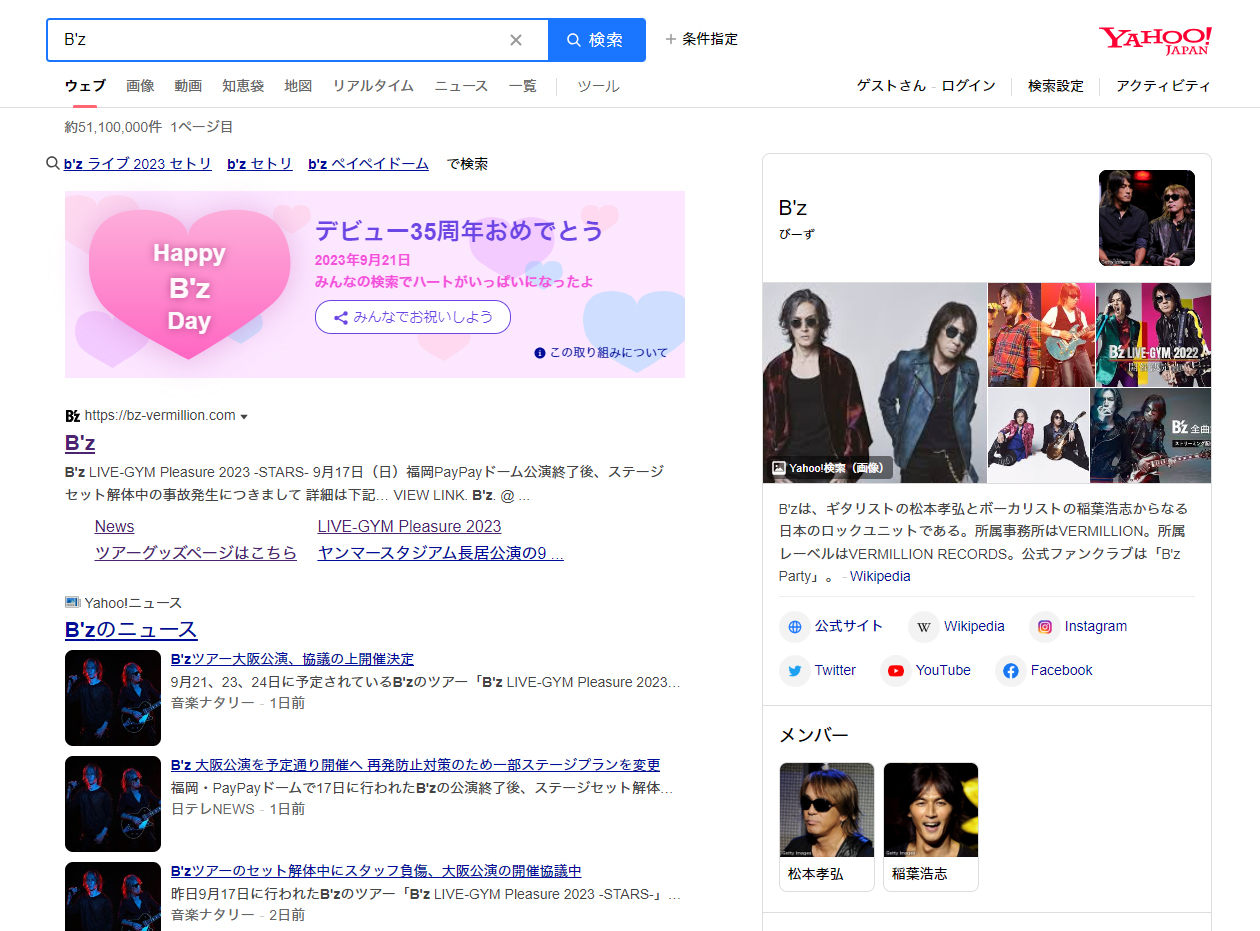The width and height of the screenshot is (1260, 931).
Task: Click the Happy B'z Day heart graphic
Action: point(189,284)
